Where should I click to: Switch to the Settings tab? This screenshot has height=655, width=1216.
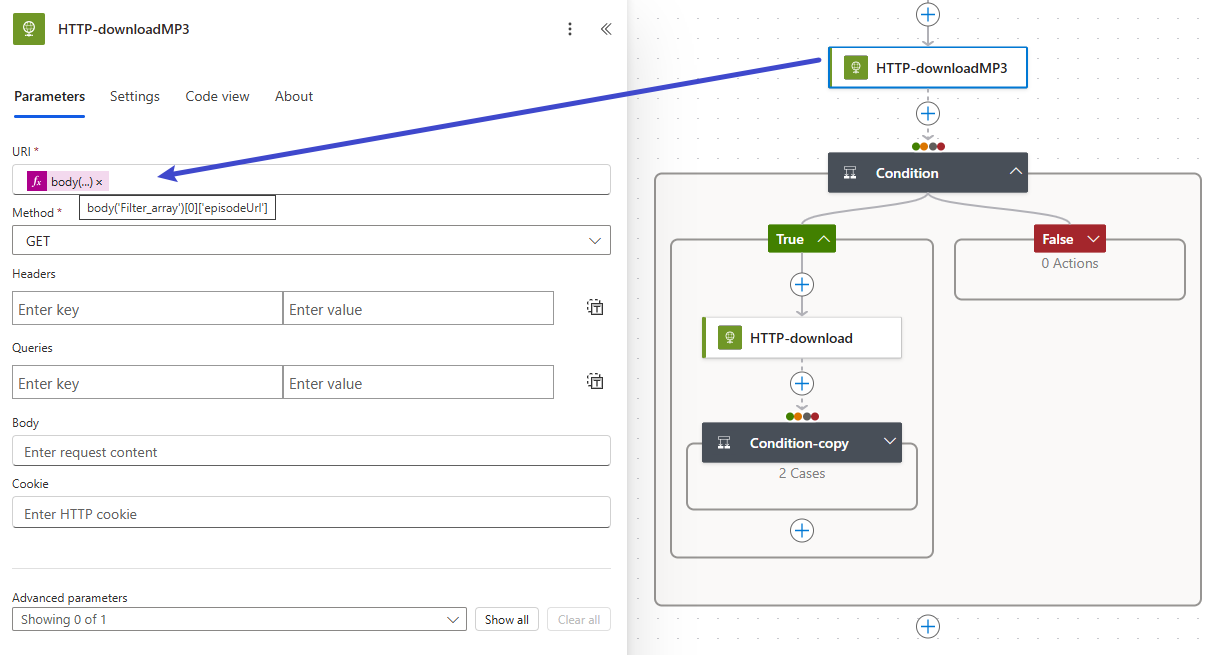coord(135,97)
